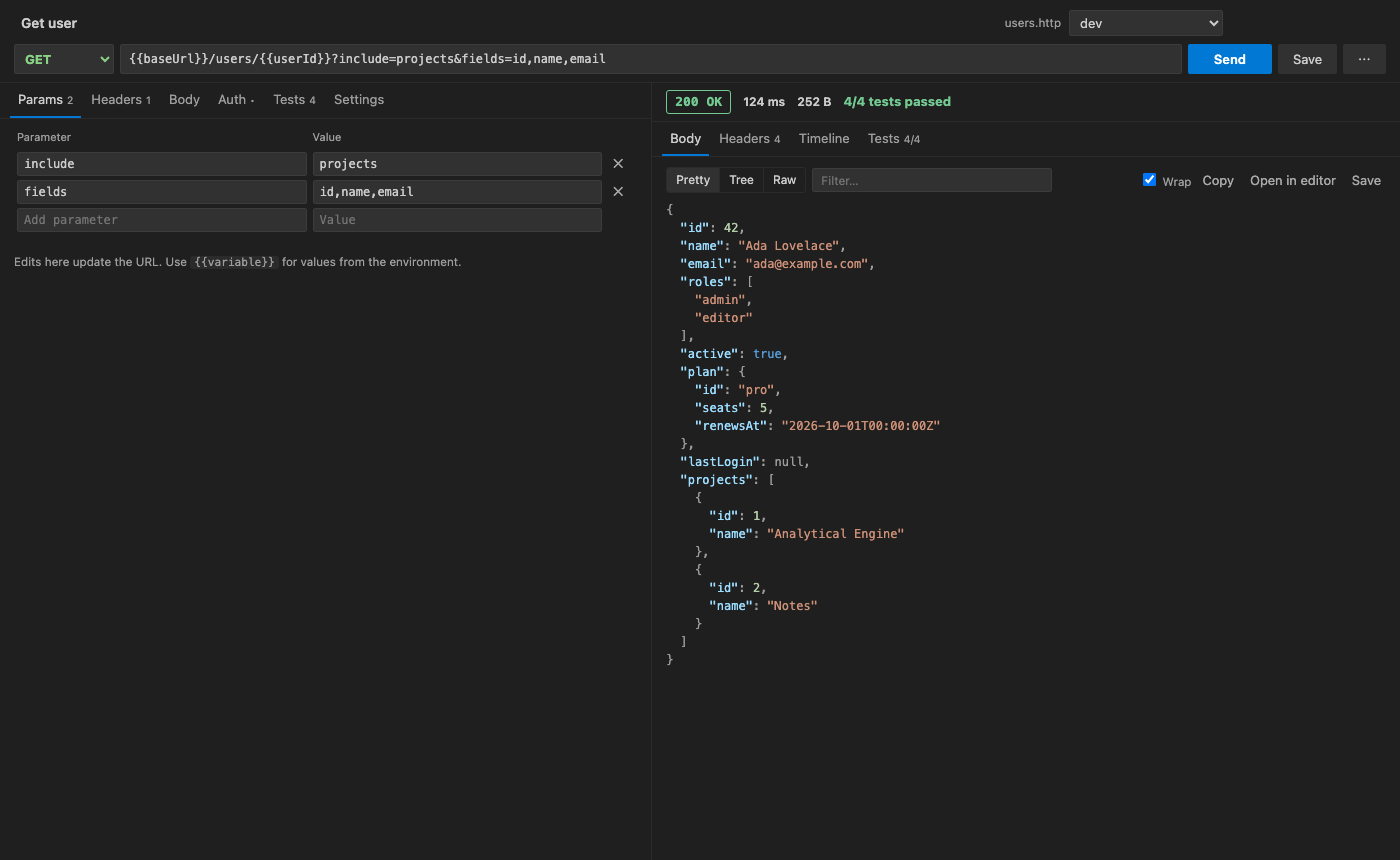The width and height of the screenshot is (1400, 860).
Task: Edit the include parameter name field
Action: pyautogui.click(x=162, y=164)
